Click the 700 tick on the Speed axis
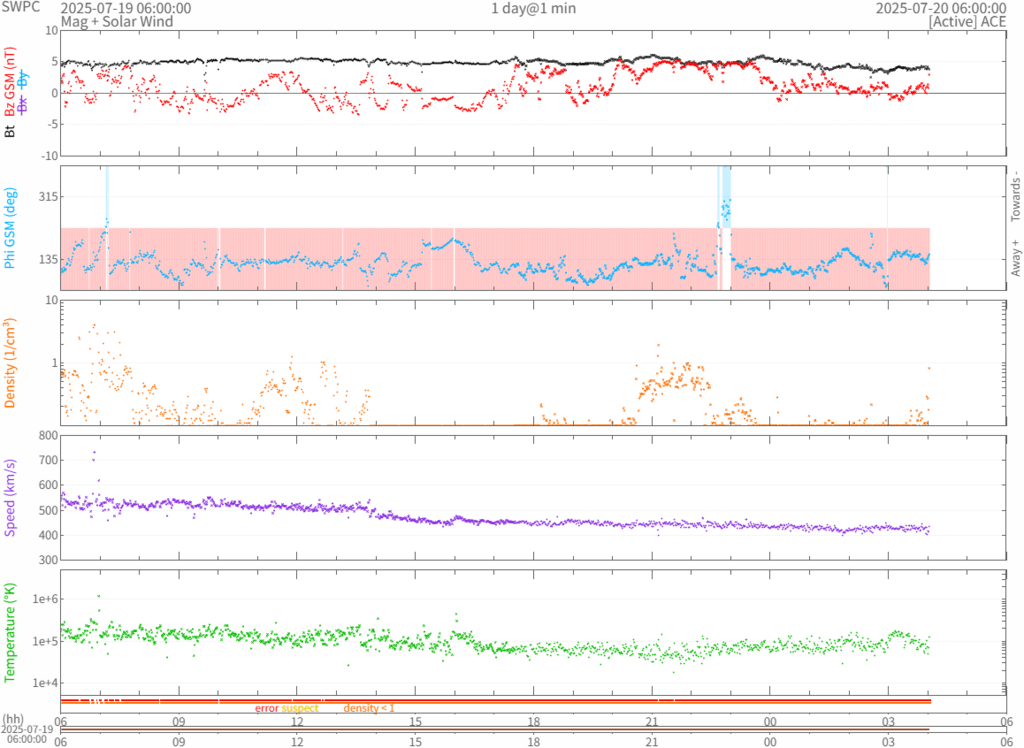The image size is (1024, 748). [x=48, y=461]
